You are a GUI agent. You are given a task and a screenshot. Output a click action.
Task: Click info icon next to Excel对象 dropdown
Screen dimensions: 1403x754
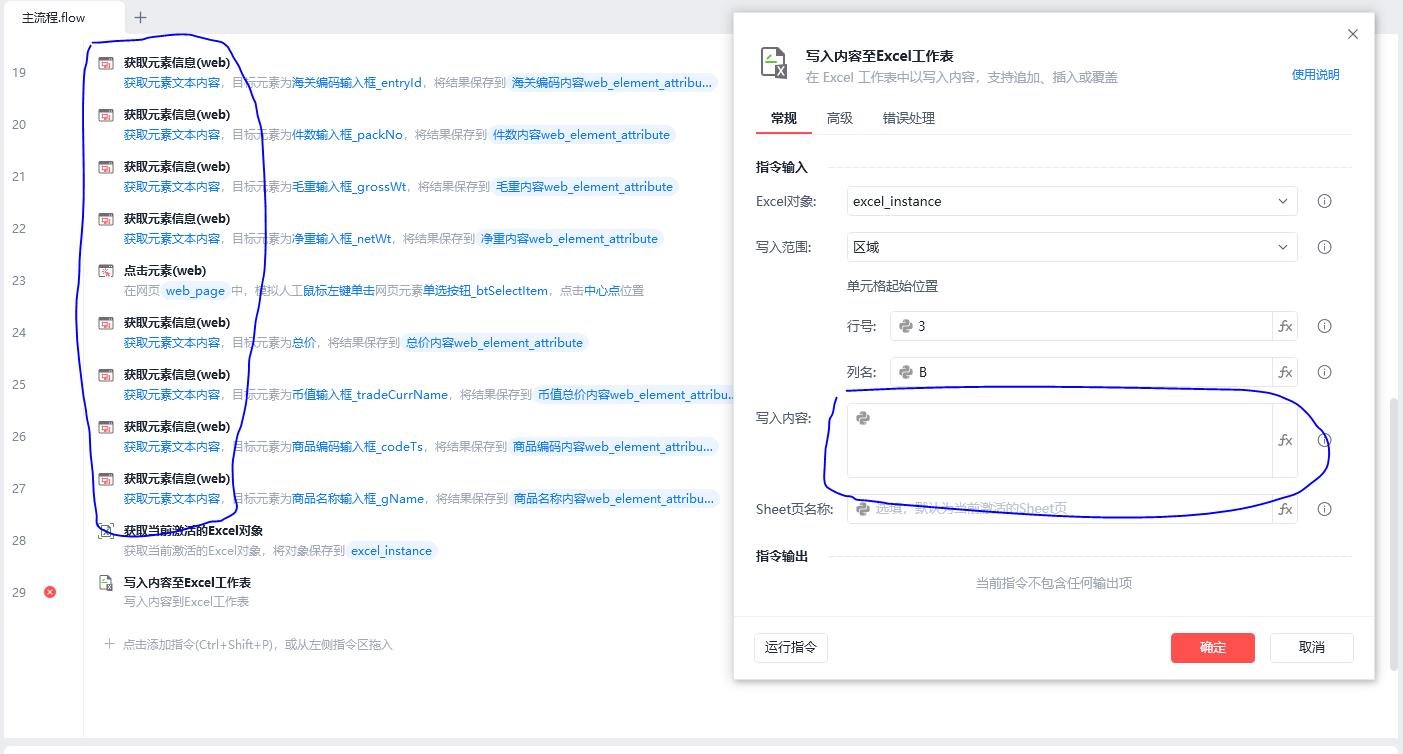click(x=1324, y=201)
